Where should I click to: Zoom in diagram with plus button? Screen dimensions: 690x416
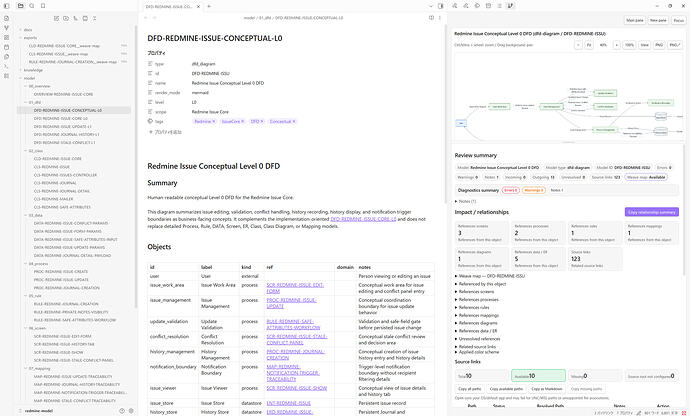(x=617, y=45)
